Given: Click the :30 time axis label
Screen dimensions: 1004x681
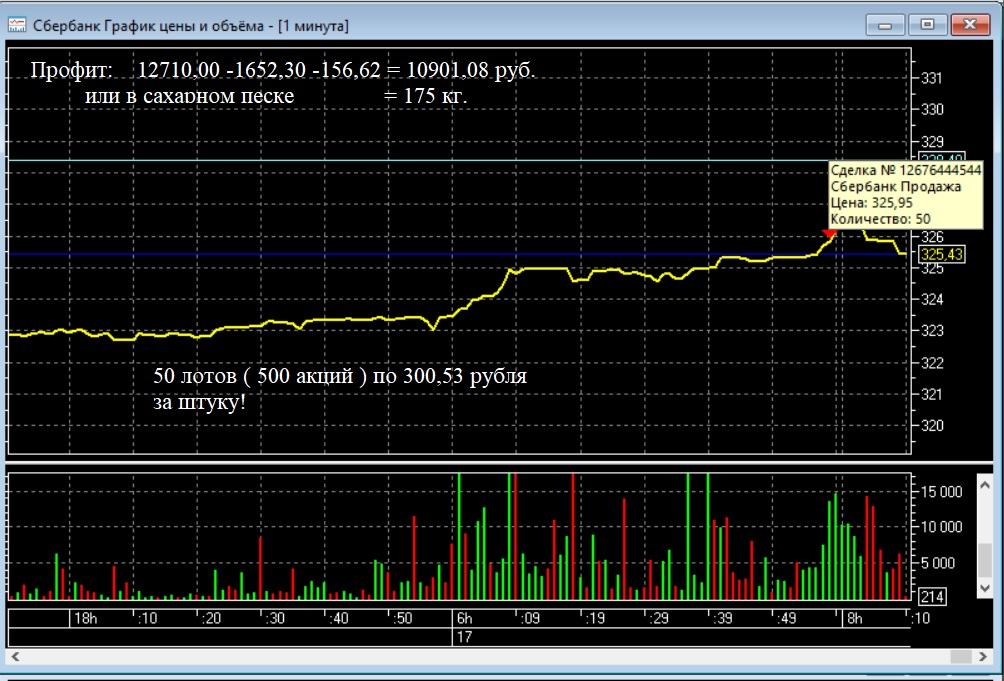Looking at the screenshot, I should point(275,619).
